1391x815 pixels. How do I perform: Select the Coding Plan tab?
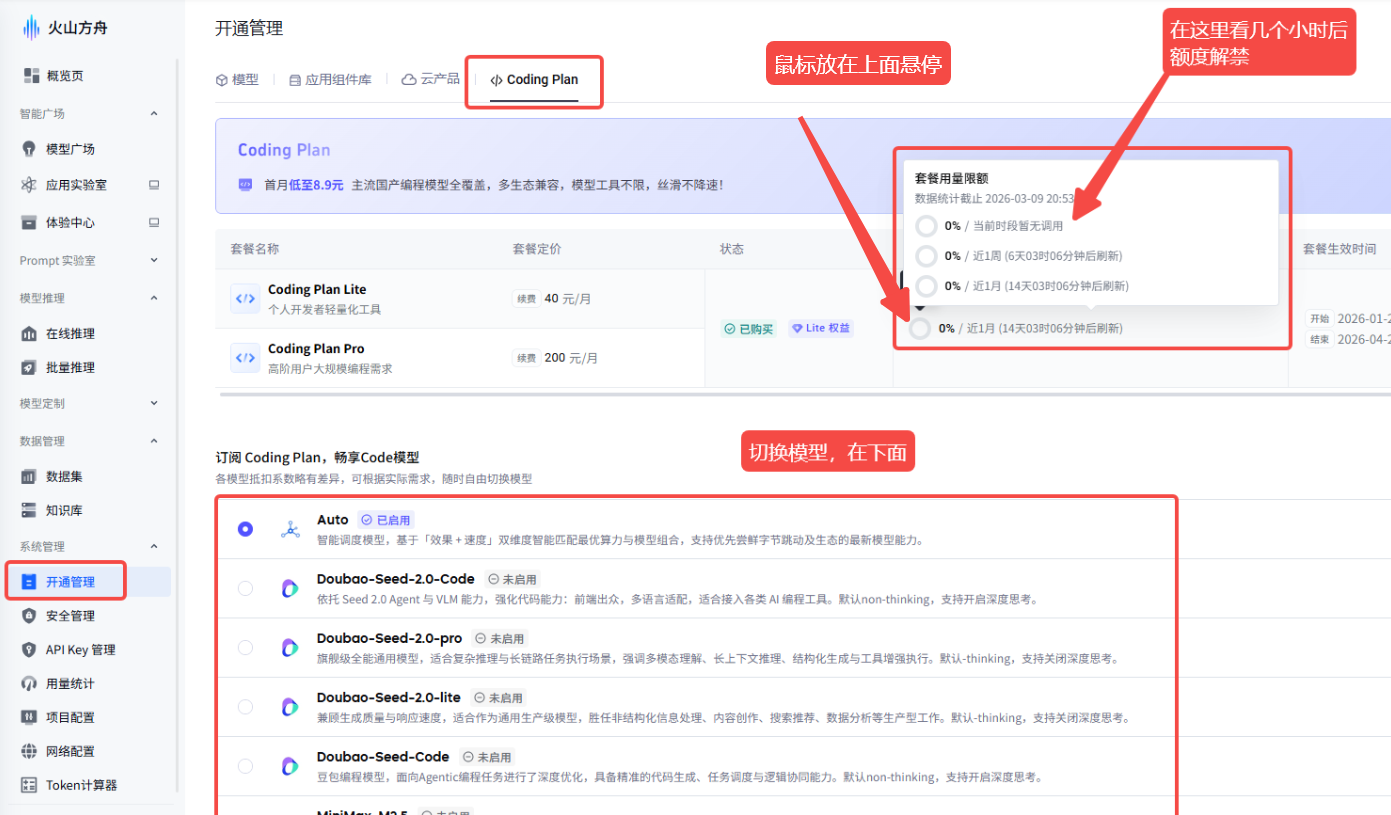pyautogui.click(x=534, y=80)
